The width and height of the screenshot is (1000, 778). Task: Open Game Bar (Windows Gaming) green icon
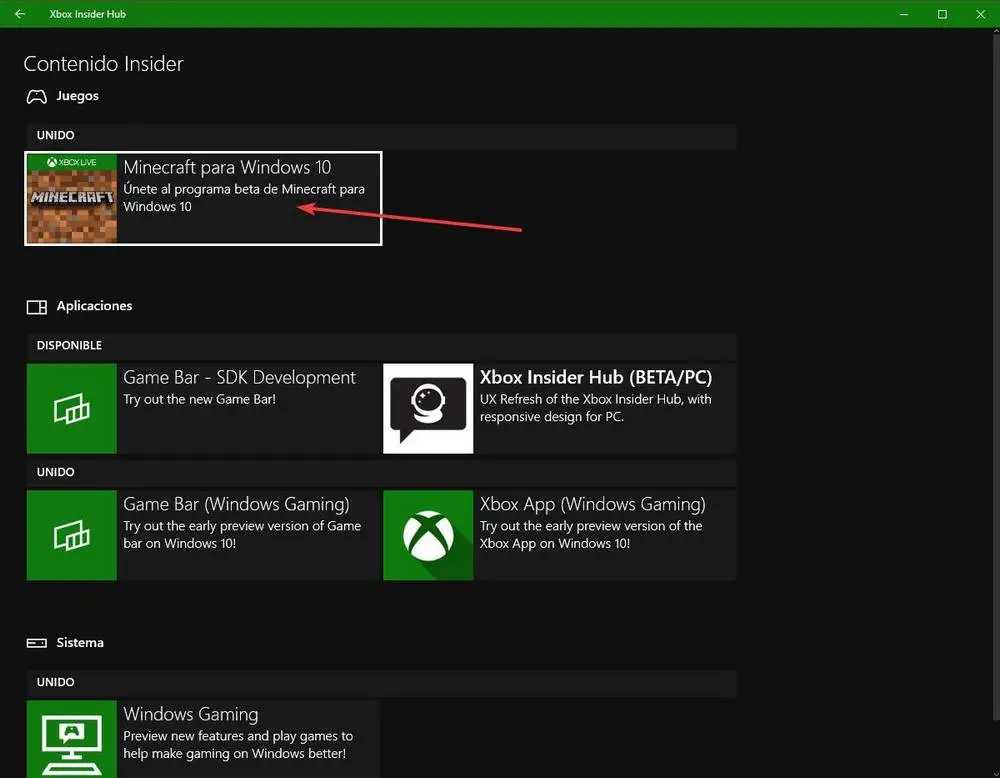point(71,535)
